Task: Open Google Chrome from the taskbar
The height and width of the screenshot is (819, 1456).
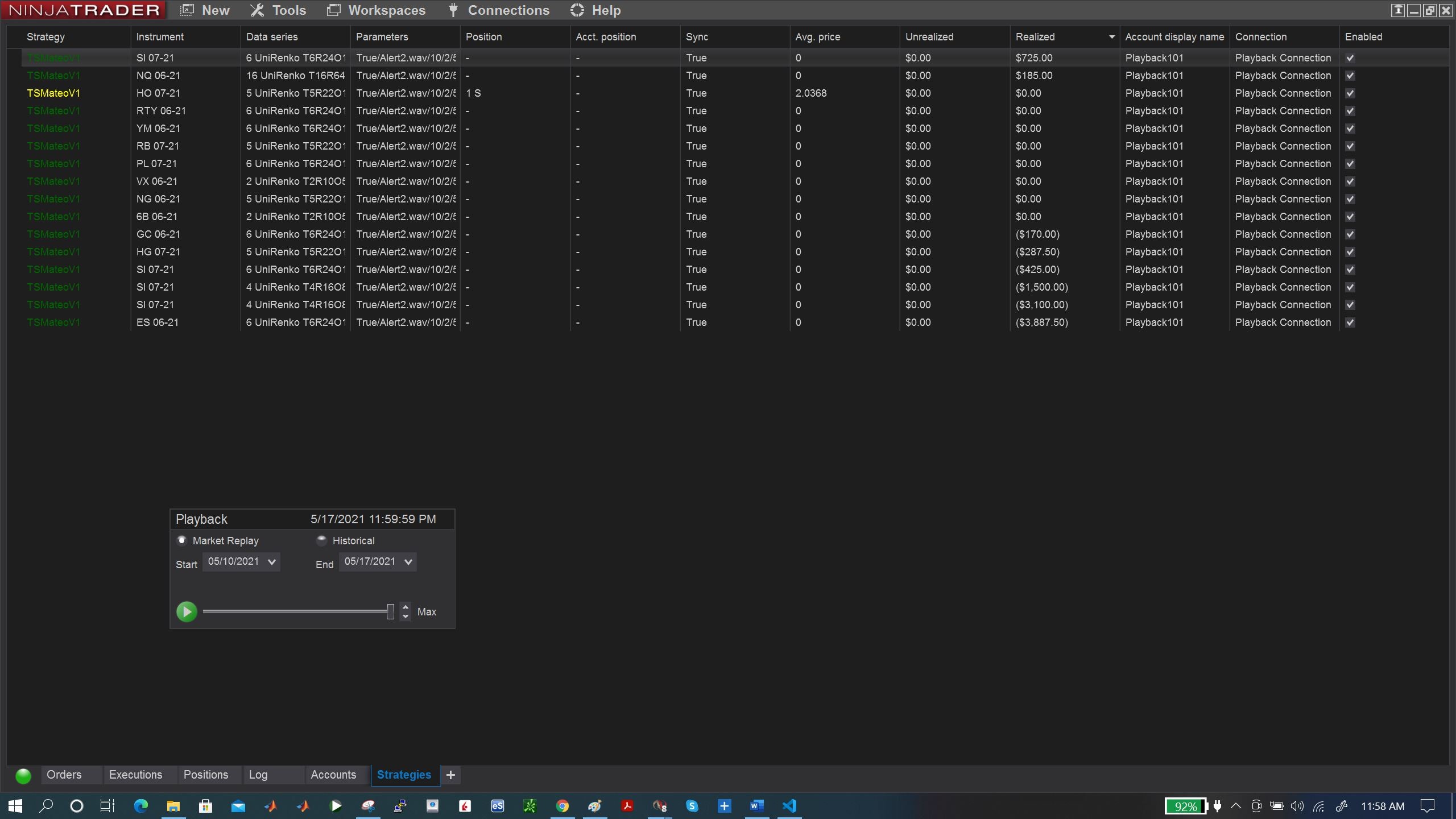Action: [562, 806]
